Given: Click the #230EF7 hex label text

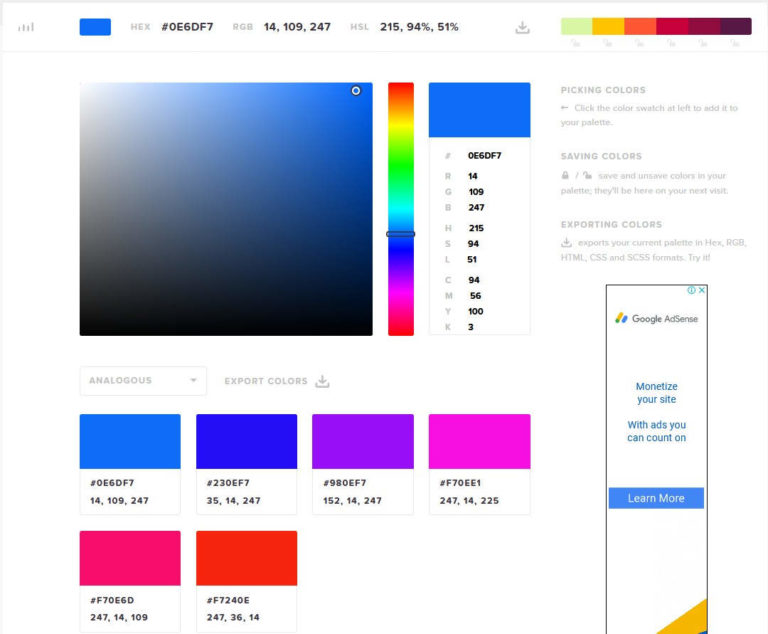Looking at the screenshot, I should point(228,483).
